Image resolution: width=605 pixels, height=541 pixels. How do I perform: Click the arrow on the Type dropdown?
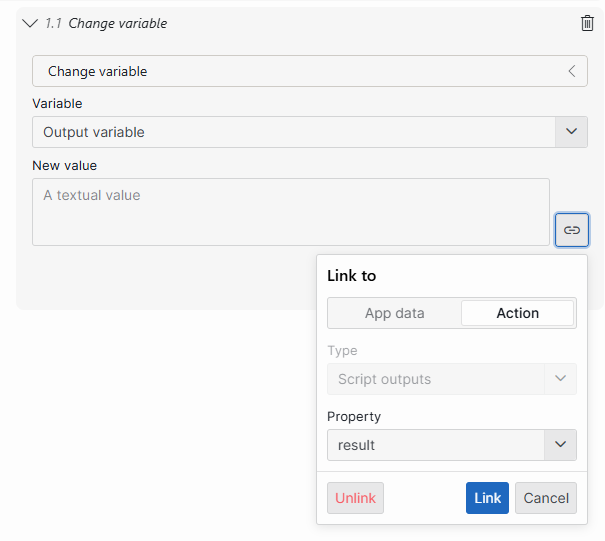(x=560, y=379)
